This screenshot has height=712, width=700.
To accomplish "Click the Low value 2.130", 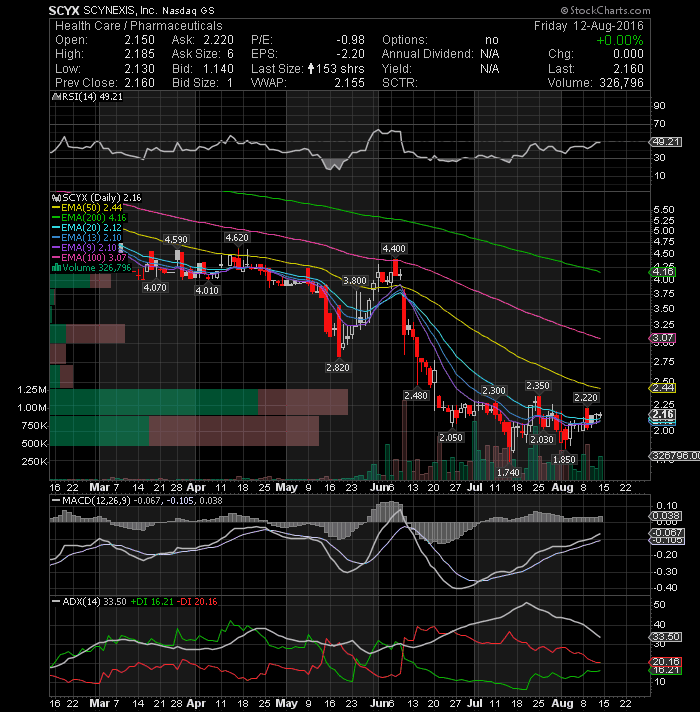I will tap(140, 69).
